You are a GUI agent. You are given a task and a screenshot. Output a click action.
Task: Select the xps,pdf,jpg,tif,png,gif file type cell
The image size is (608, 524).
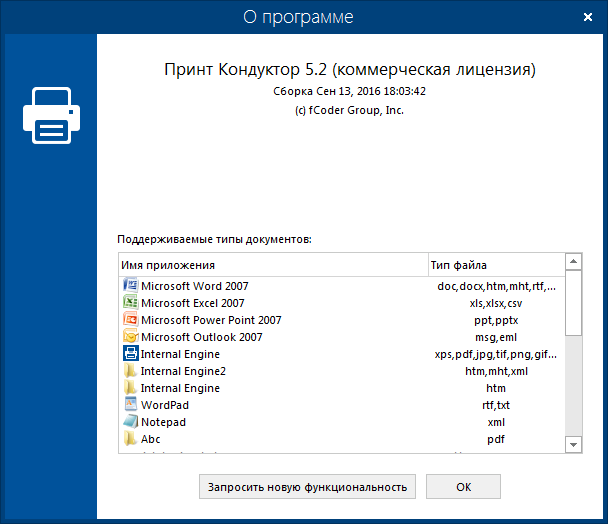[495, 354]
